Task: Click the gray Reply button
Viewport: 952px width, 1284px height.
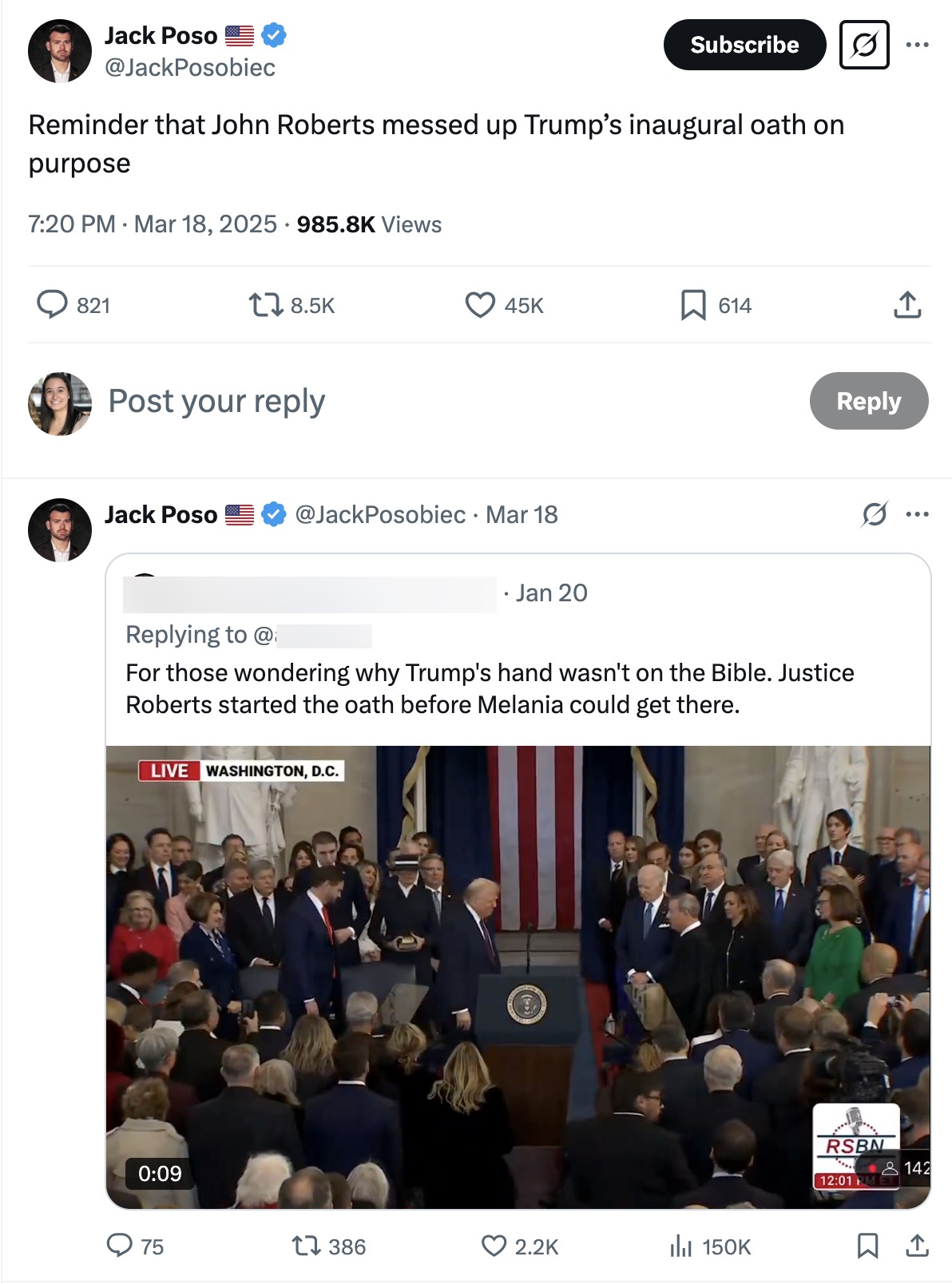Action: (868, 401)
